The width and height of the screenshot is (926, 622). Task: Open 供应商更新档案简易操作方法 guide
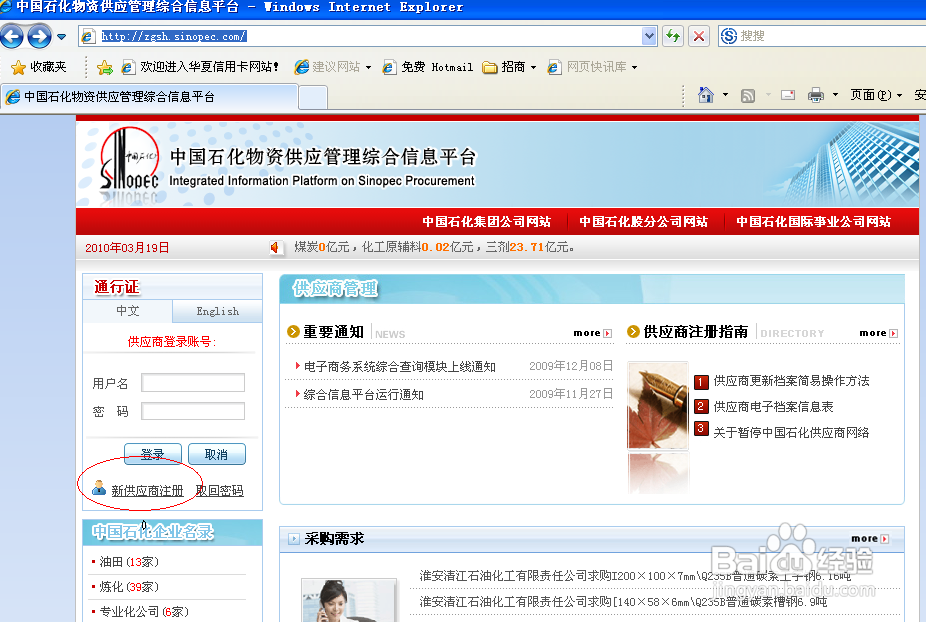coord(791,380)
